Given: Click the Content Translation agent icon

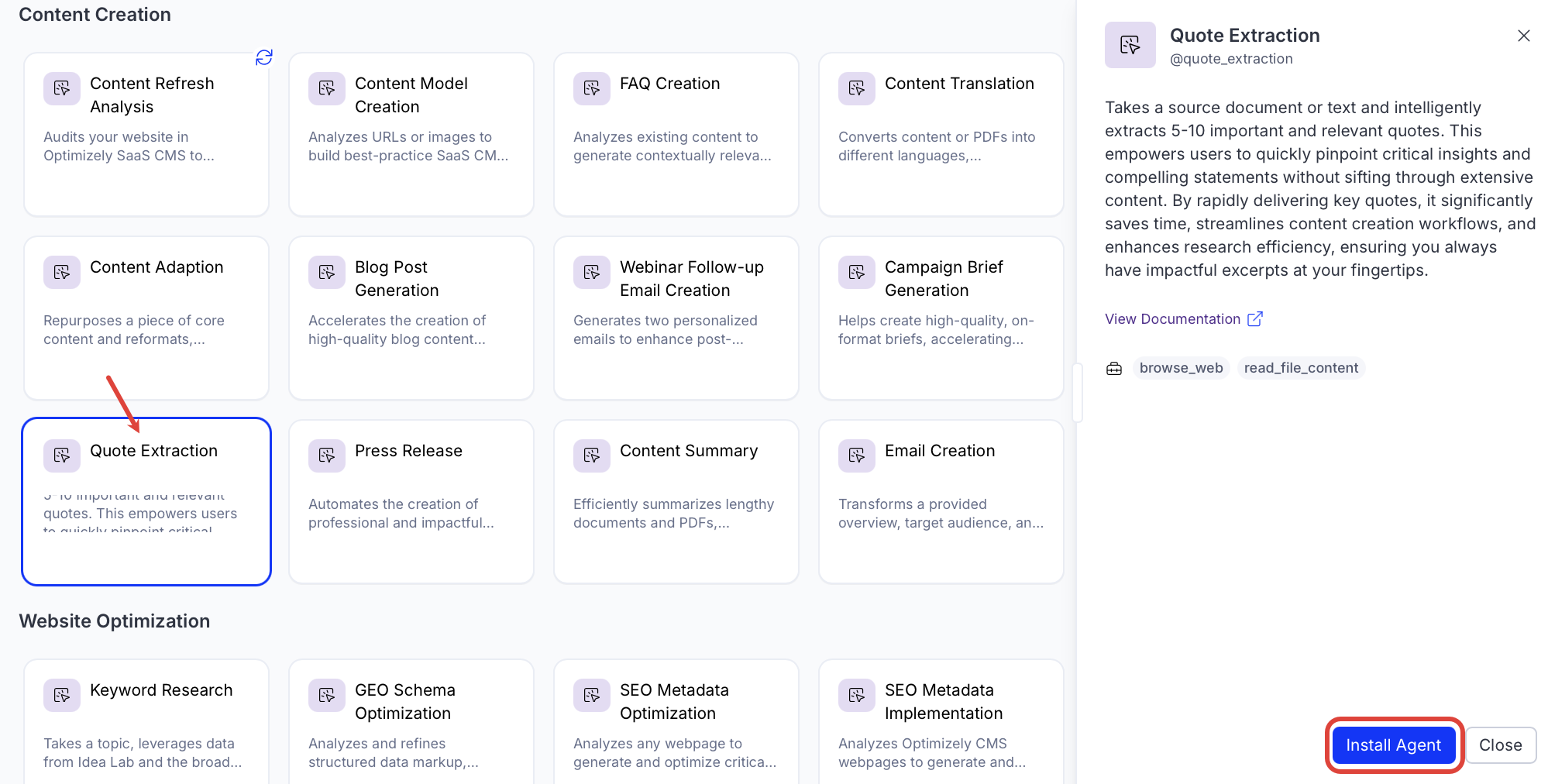Looking at the screenshot, I should (x=857, y=88).
